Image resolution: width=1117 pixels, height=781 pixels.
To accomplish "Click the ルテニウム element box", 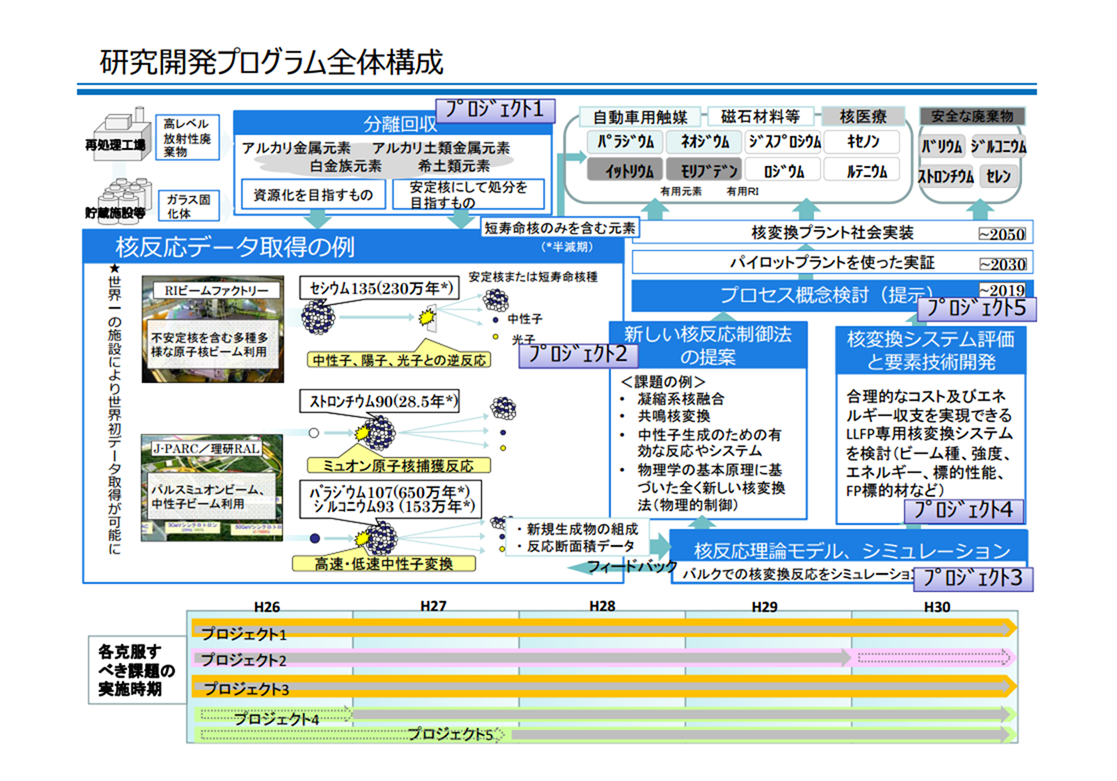I will tap(862, 170).
